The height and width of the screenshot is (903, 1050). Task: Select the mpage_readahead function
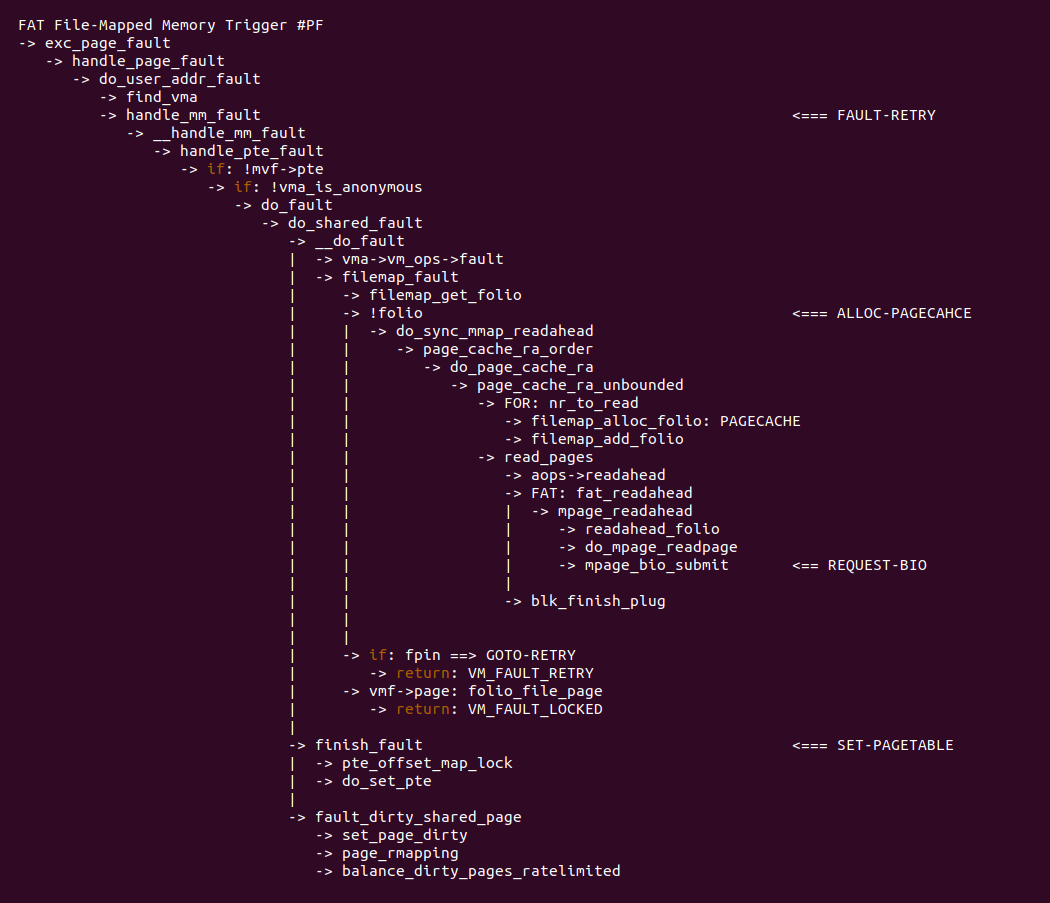click(625, 511)
